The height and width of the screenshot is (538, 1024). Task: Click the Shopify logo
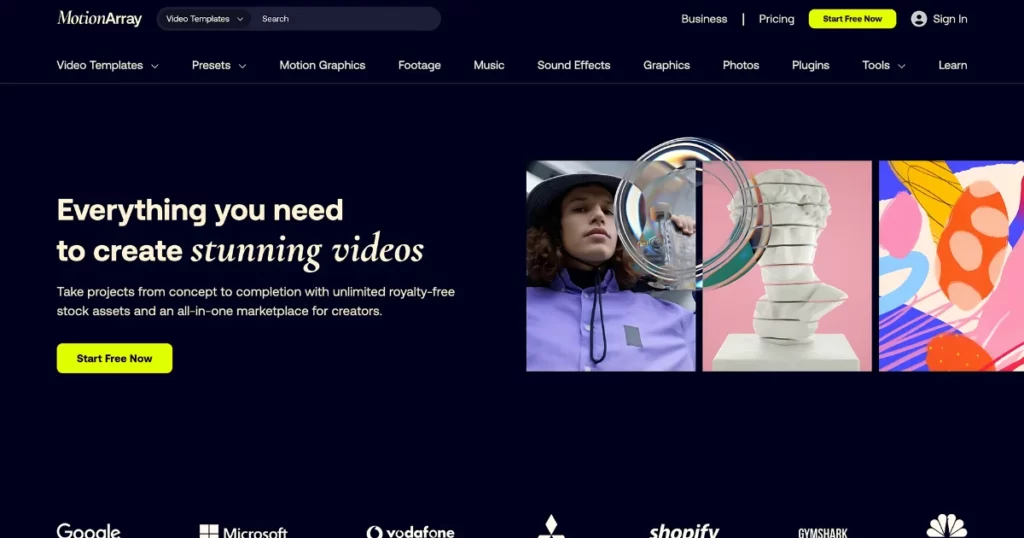(x=684, y=530)
